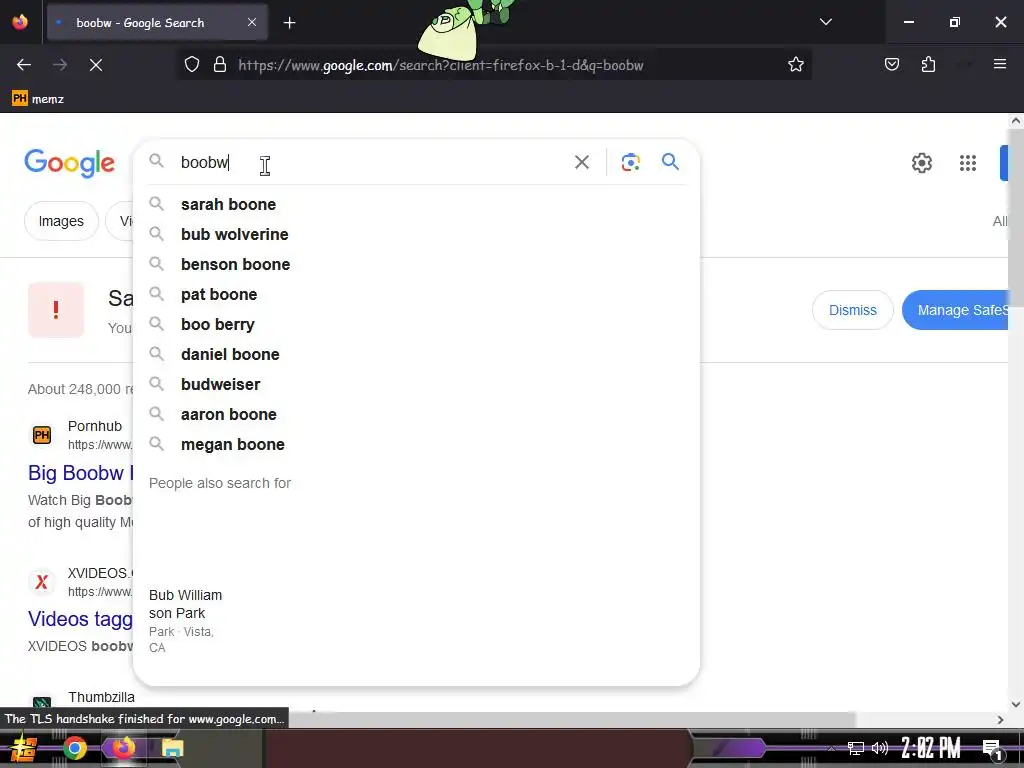Open a new tab with plus button
This screenshot has width=1024, height=768.
coord(289,23)
